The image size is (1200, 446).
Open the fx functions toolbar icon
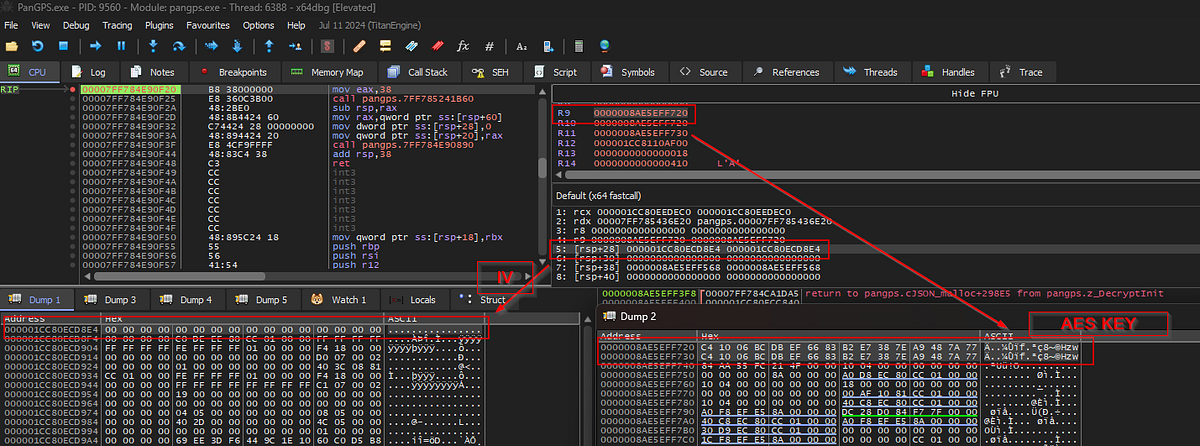463,46
